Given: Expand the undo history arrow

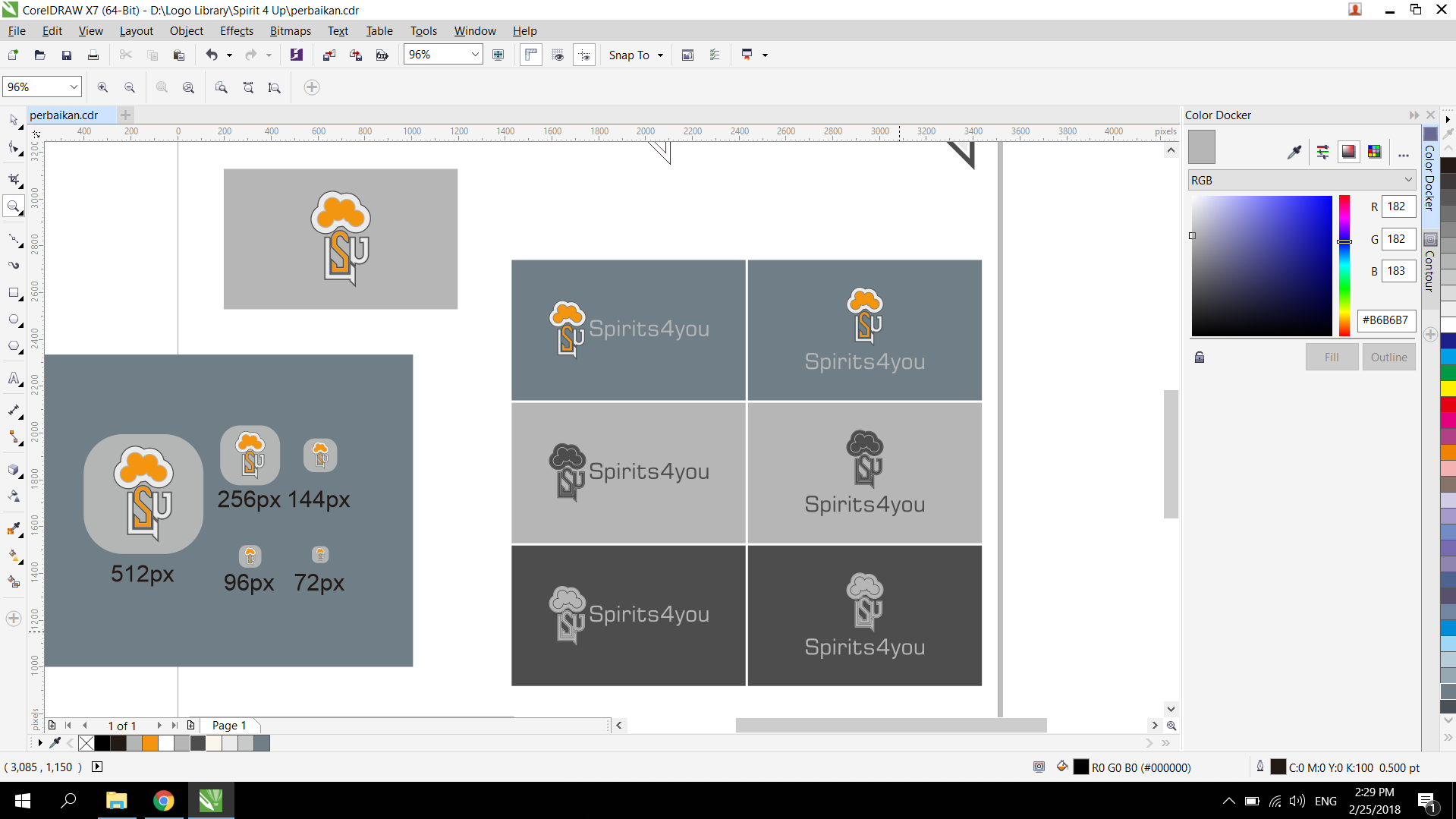Looking at the screenshot, I should (x=229, y=55).
